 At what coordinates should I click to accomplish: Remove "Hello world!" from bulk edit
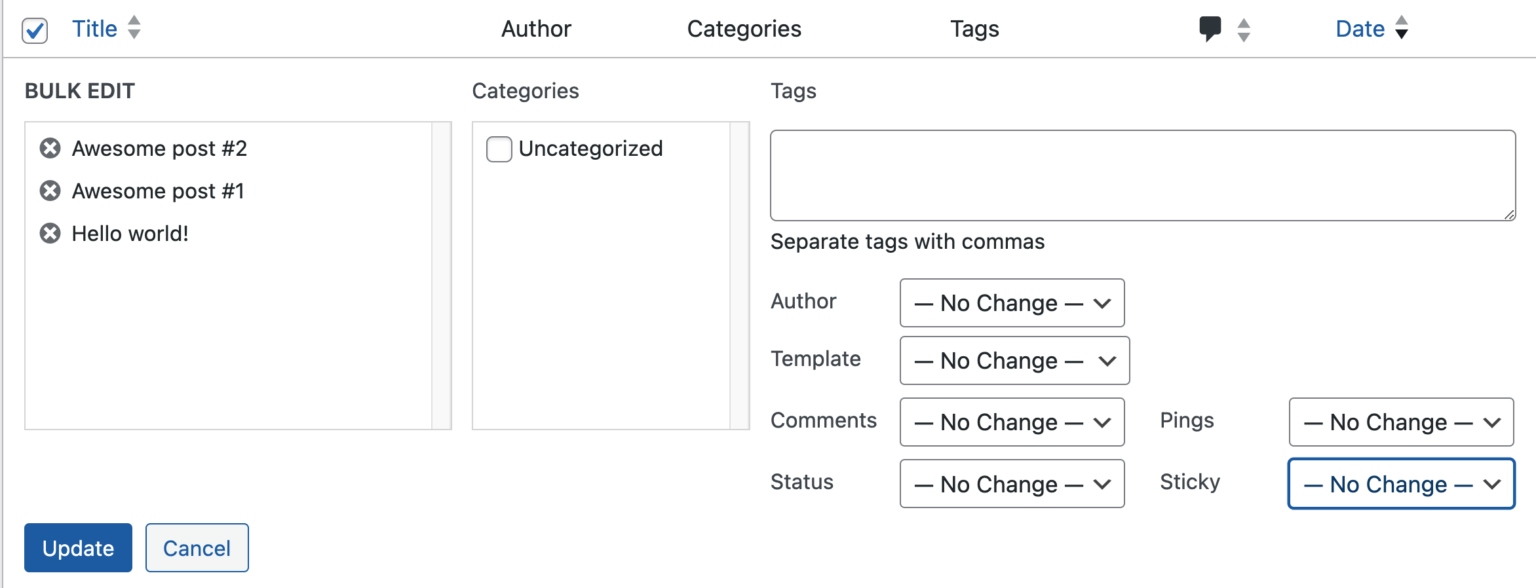point(50,233)
